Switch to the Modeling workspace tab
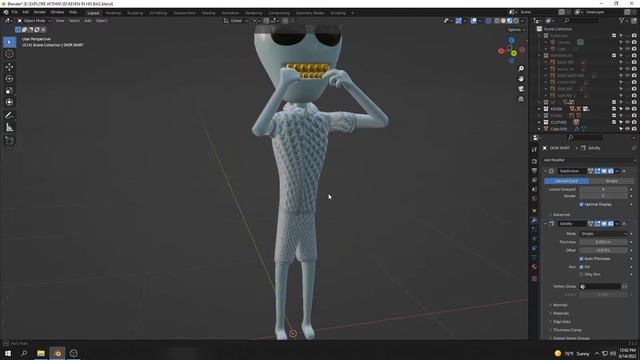Viewport: 640px width, 360px height. click(113, 13)
